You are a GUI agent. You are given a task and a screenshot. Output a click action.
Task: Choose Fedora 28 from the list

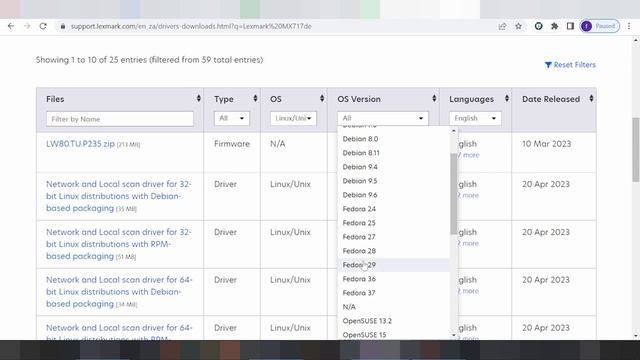[x=393, y=251]
